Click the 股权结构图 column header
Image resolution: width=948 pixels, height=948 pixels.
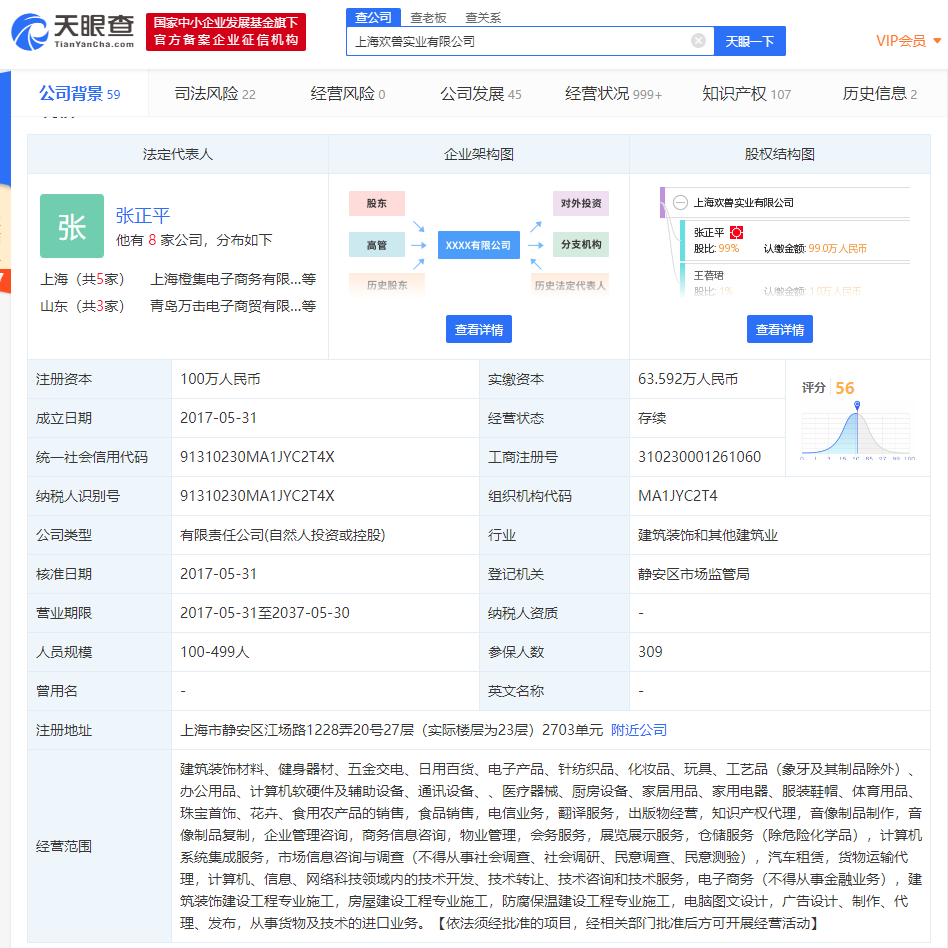pos(779,154)
